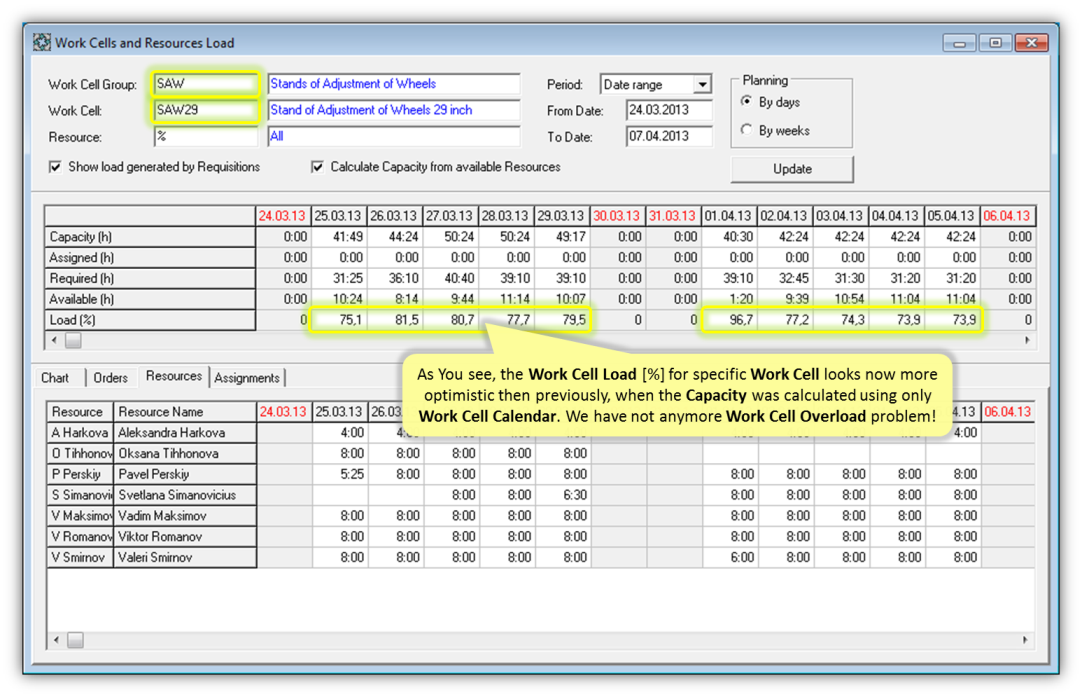Click the 30.03.13 column header in load table
The image size is (1082, 697).
tap(617, 216)
